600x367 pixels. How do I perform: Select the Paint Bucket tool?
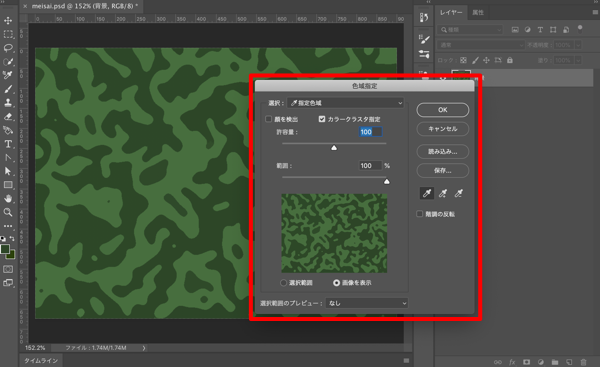click(8, 130)
